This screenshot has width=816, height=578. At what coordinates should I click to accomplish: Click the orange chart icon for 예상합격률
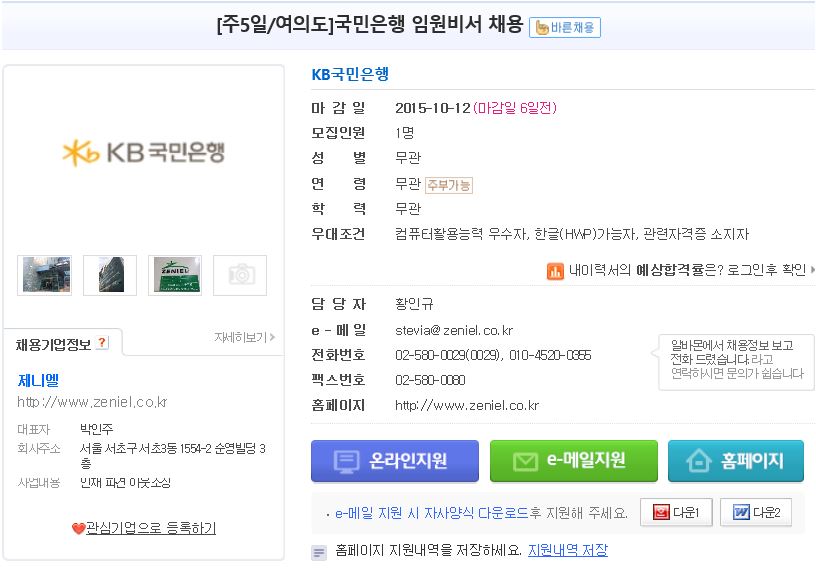tap(555, 271)
